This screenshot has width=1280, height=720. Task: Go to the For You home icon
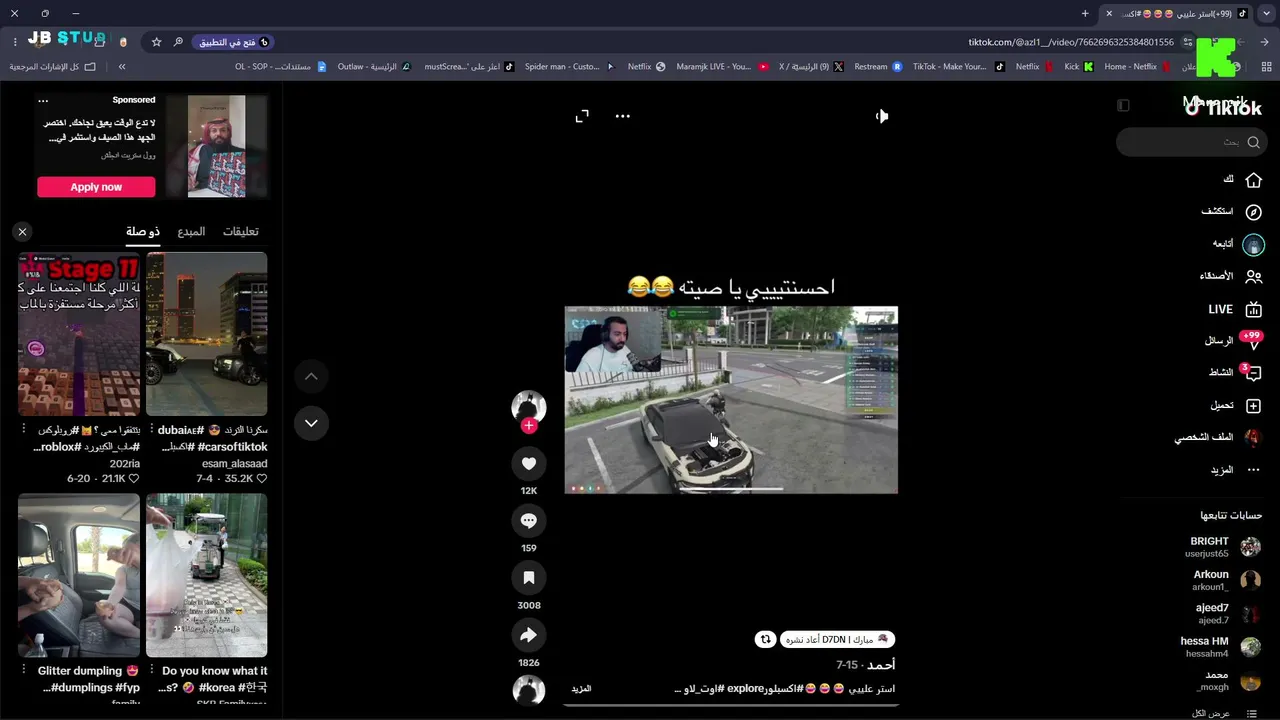pos(1253,179)
